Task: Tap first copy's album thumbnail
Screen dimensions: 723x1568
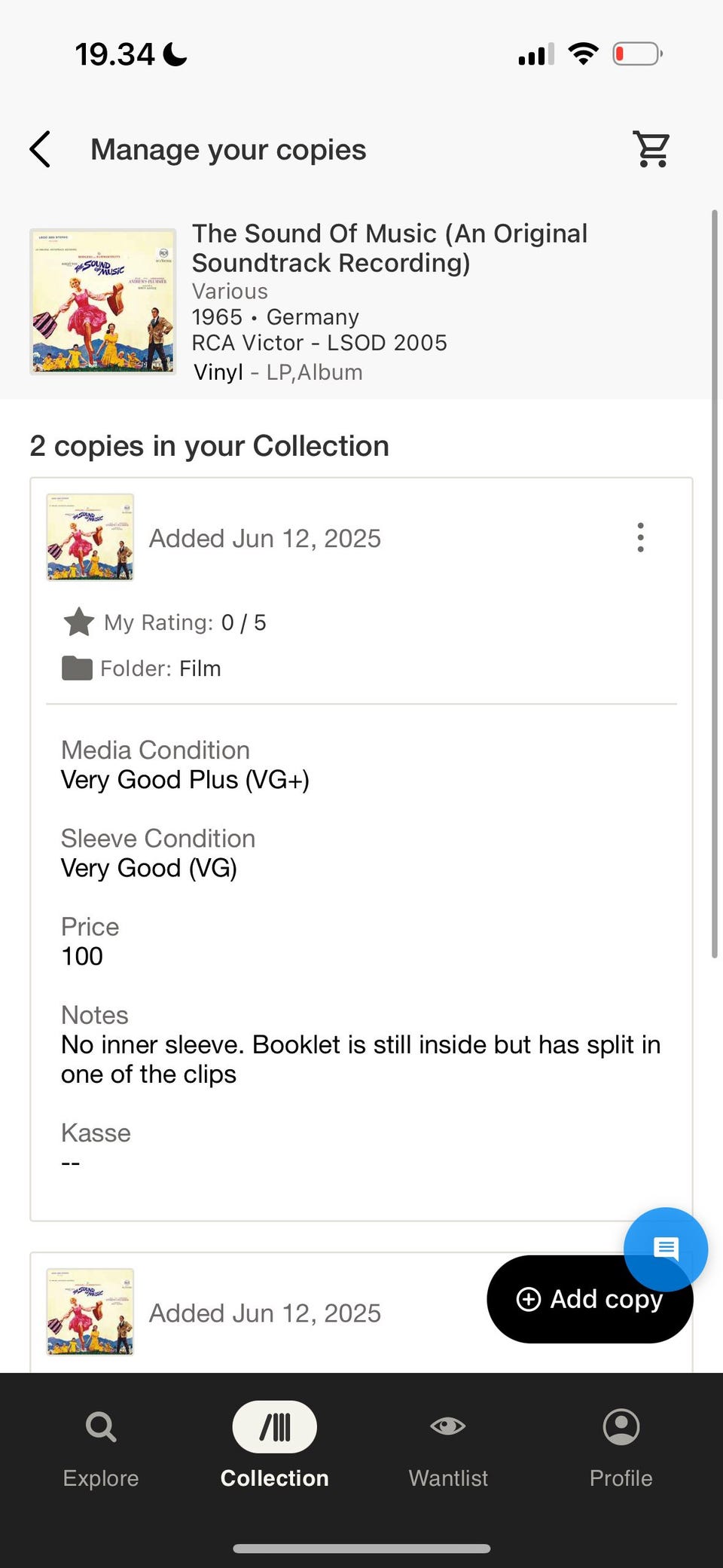Action: [90, 537]
